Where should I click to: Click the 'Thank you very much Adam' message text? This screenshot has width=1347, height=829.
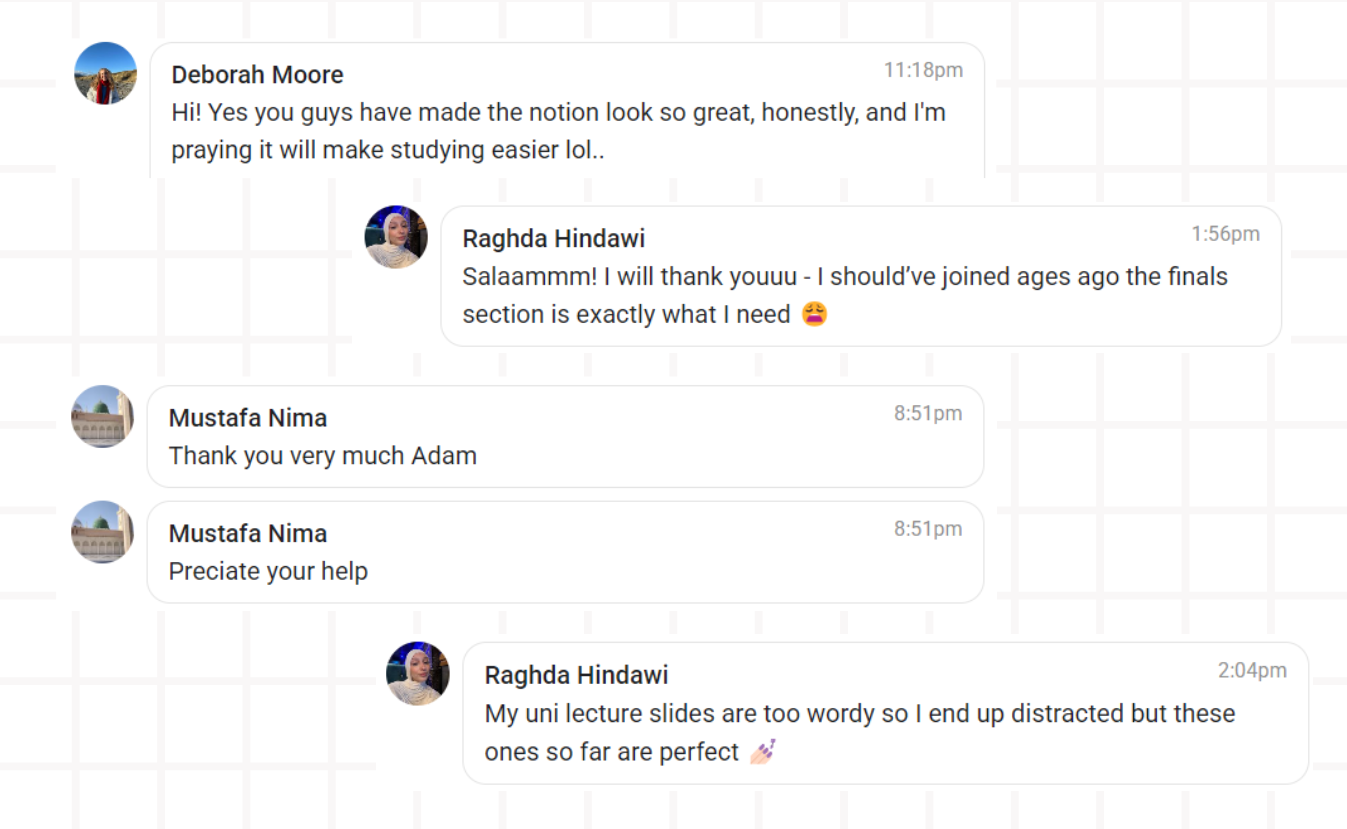click(x=323, y=456)
